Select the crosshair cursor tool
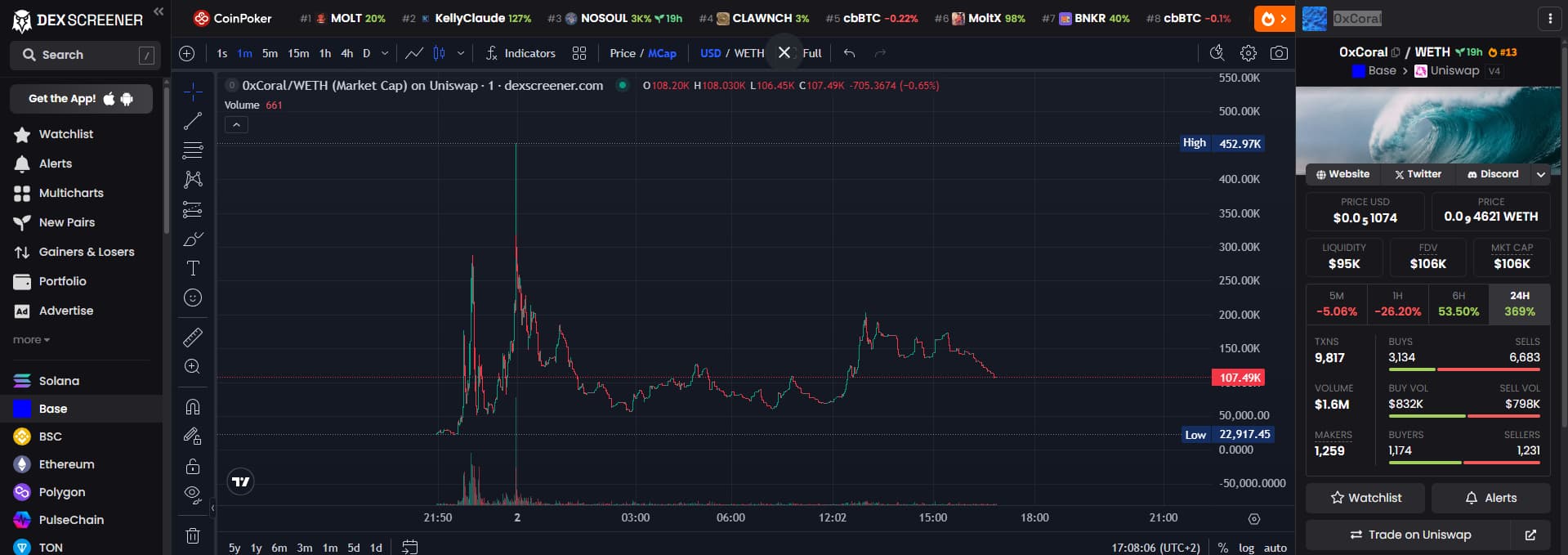Screen dimensions: 1568x555 pyautogui.click(x=193, y=92)
